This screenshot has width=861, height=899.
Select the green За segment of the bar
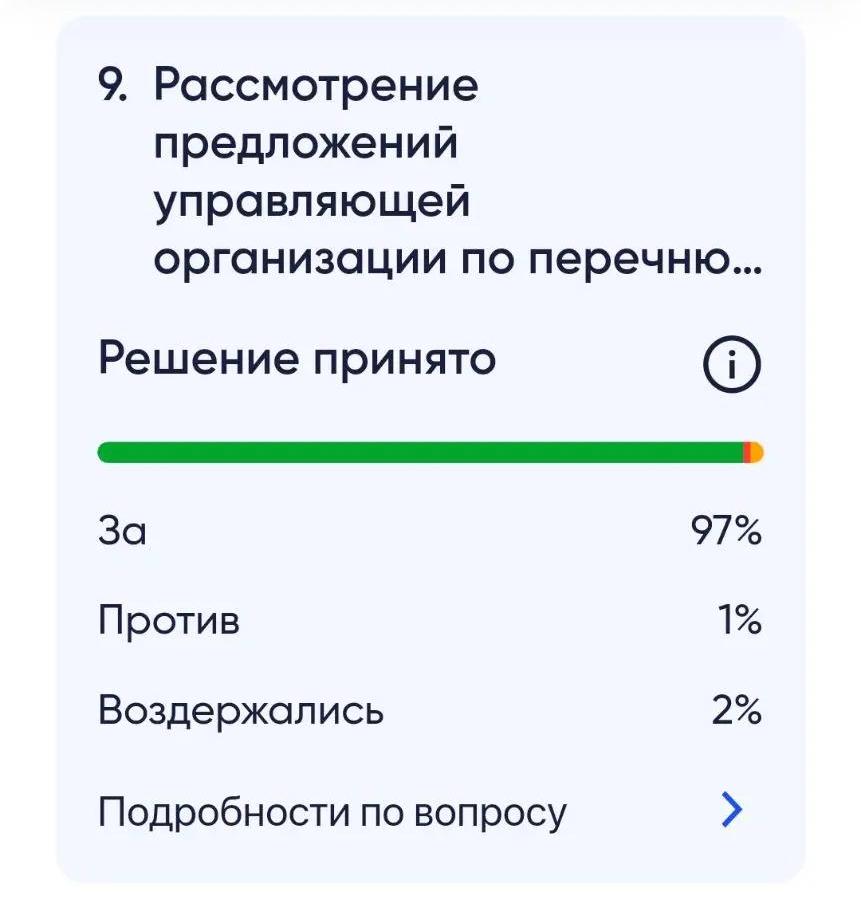tap(420, 452)
